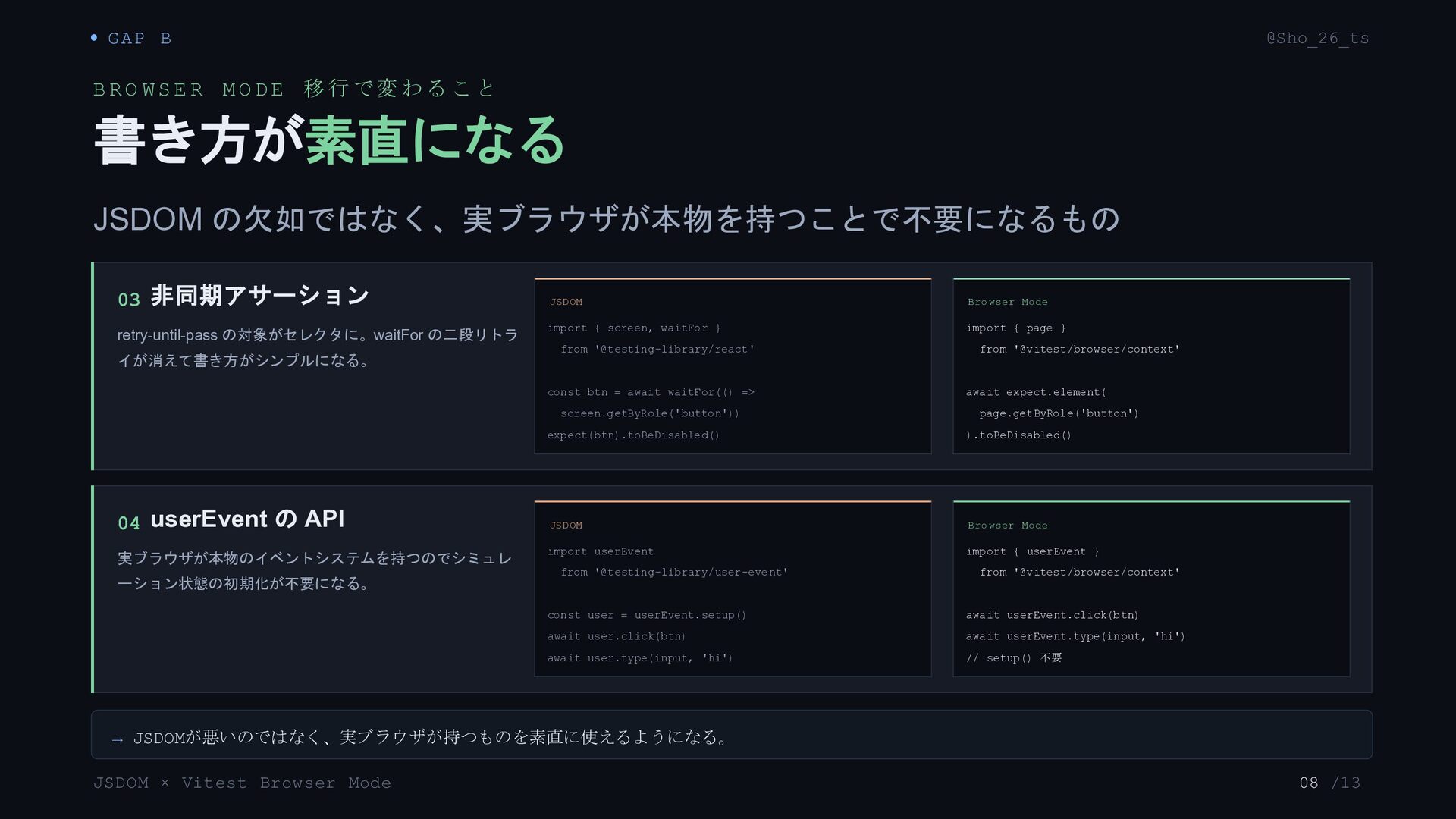Click the 03 section number

(x=129, y=300)
